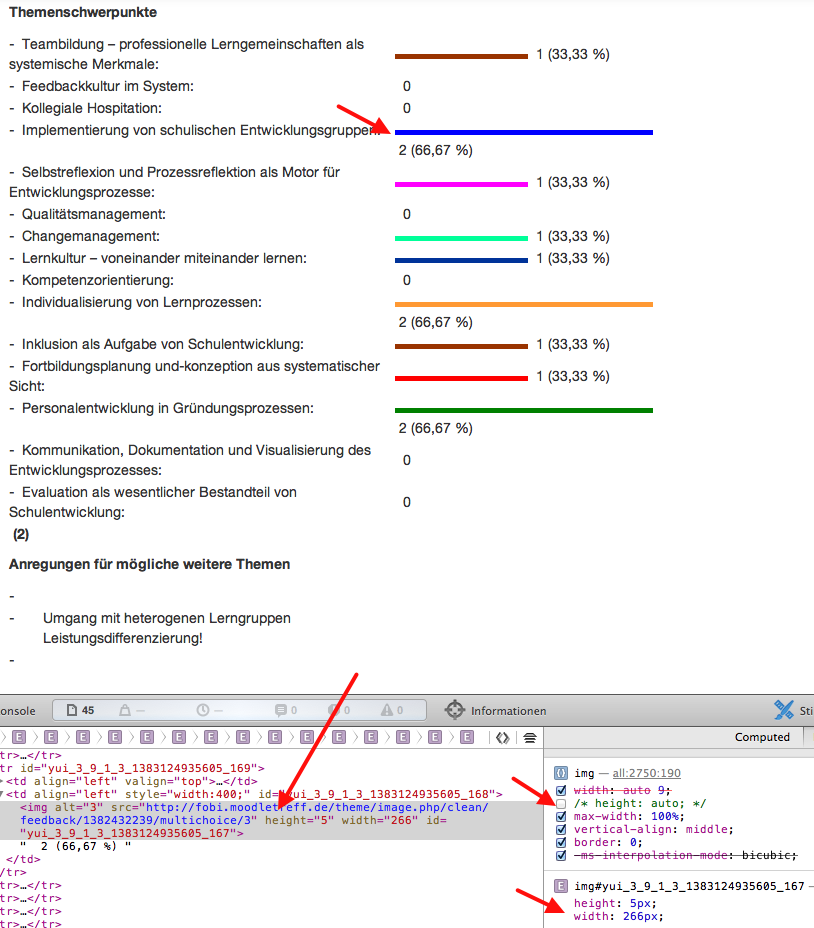Image resolution: width=814 pixels, height=928 pixels.
Task: Switch to the Computed styles tab
Action: point(762,737)
